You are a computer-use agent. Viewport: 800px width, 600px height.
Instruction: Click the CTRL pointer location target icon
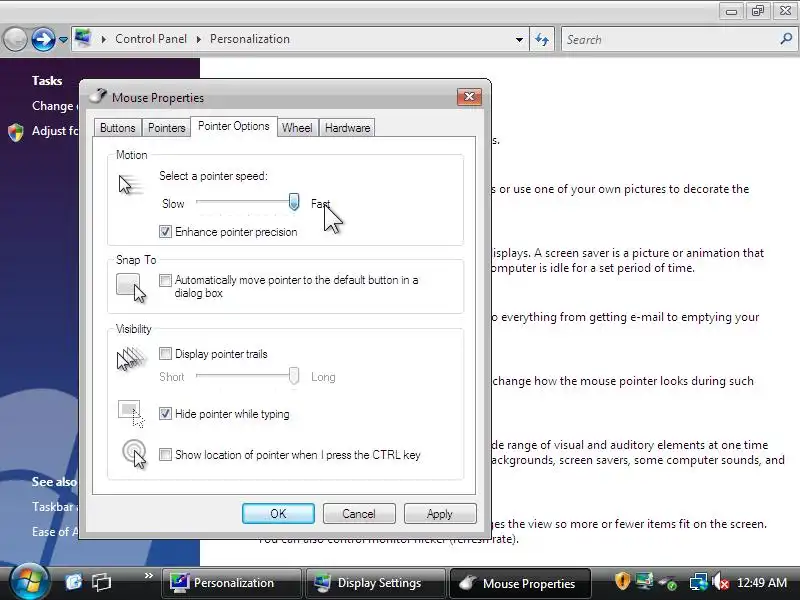[x=134, y=454]
